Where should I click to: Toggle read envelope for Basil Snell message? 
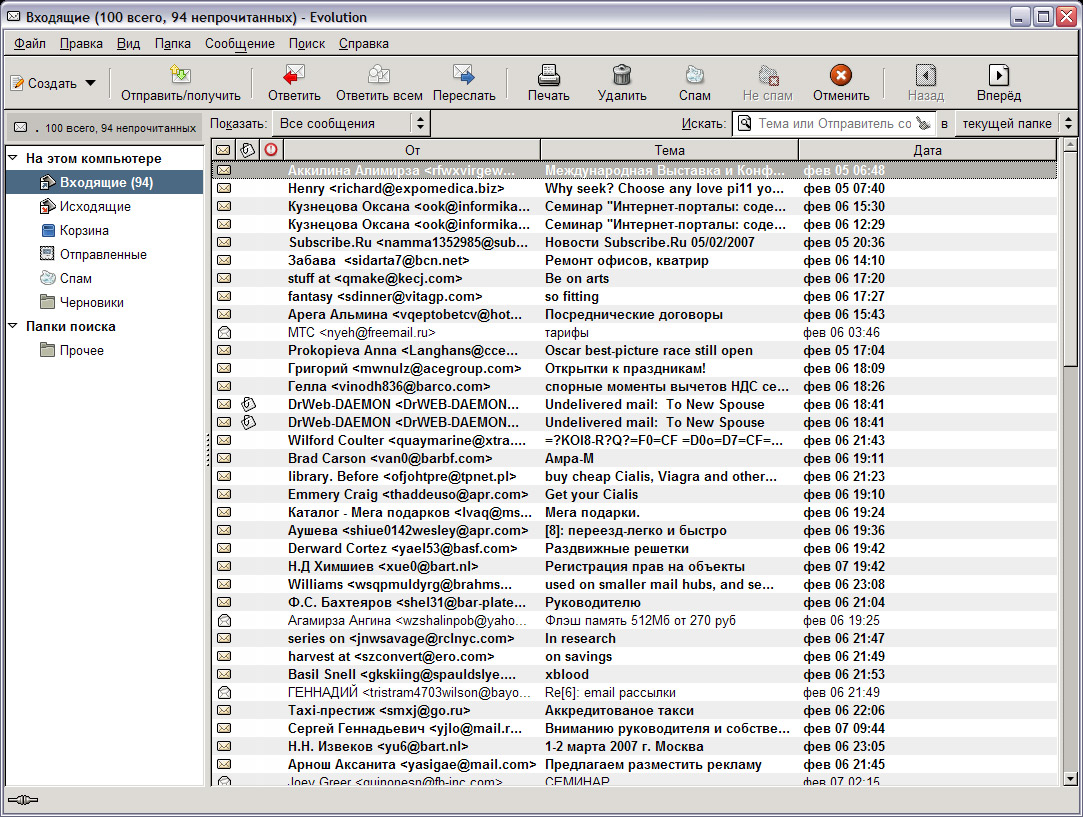[x=224, y=674]
